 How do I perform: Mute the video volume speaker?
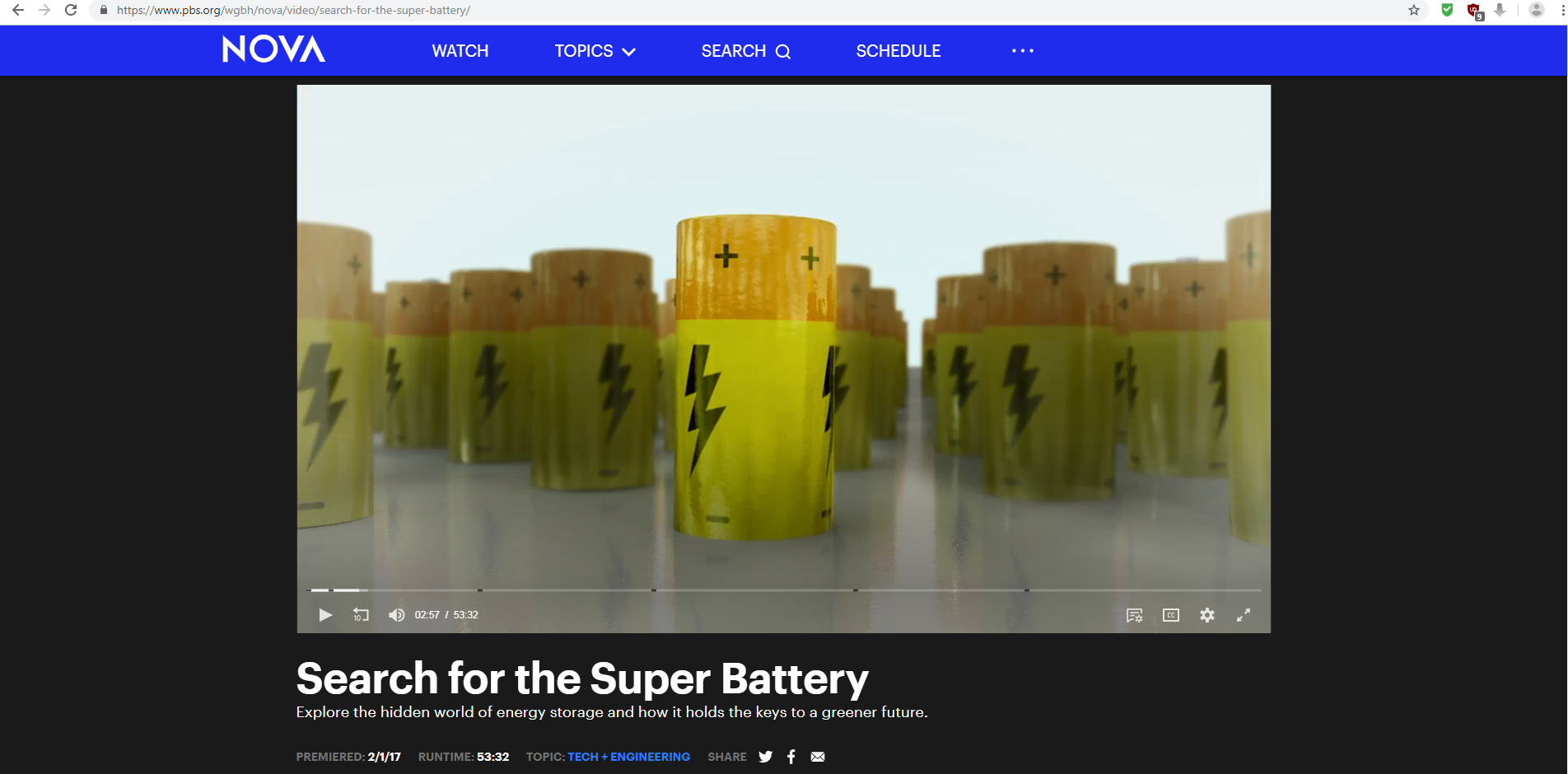coord(396,615)
